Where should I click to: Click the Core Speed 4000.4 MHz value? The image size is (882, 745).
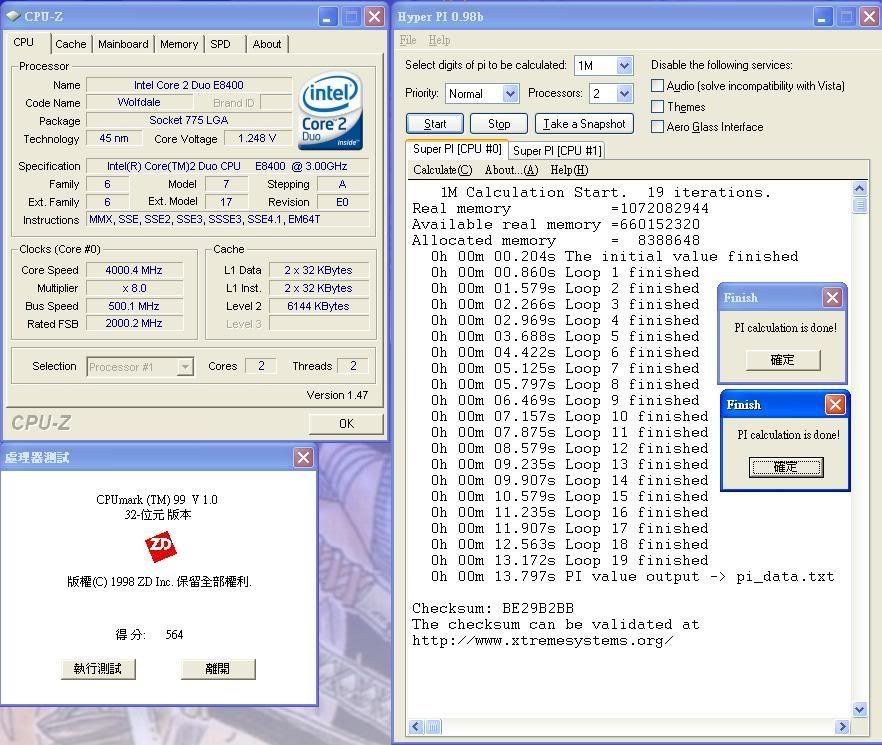click(134, 270)
